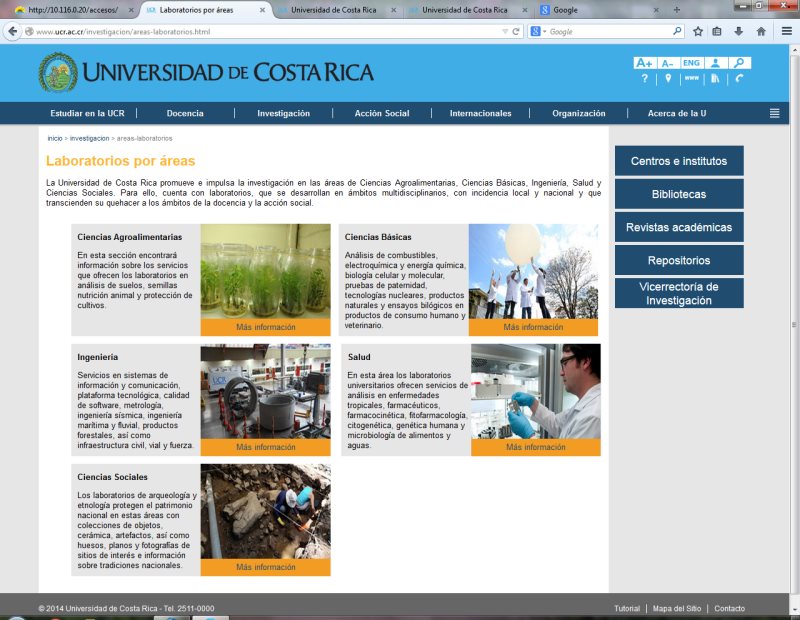Follow the investigacion breadcrumb link
The image size is (800, 620).
tap(89, 138)
